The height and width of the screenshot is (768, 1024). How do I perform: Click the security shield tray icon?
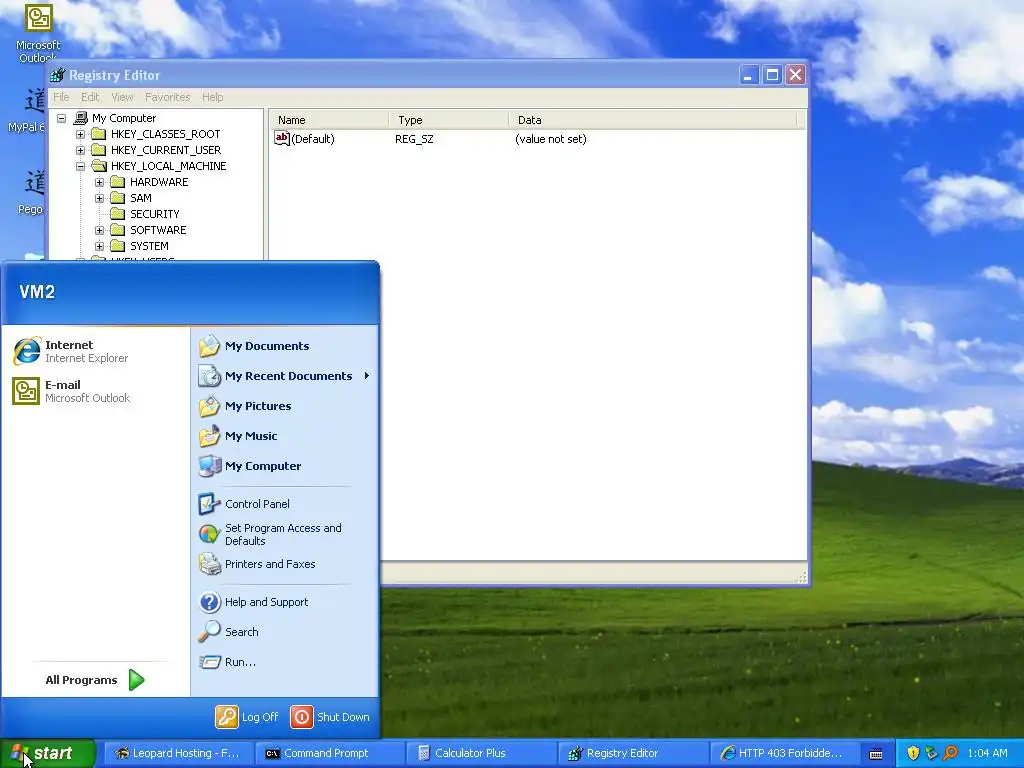pos(913,754)
